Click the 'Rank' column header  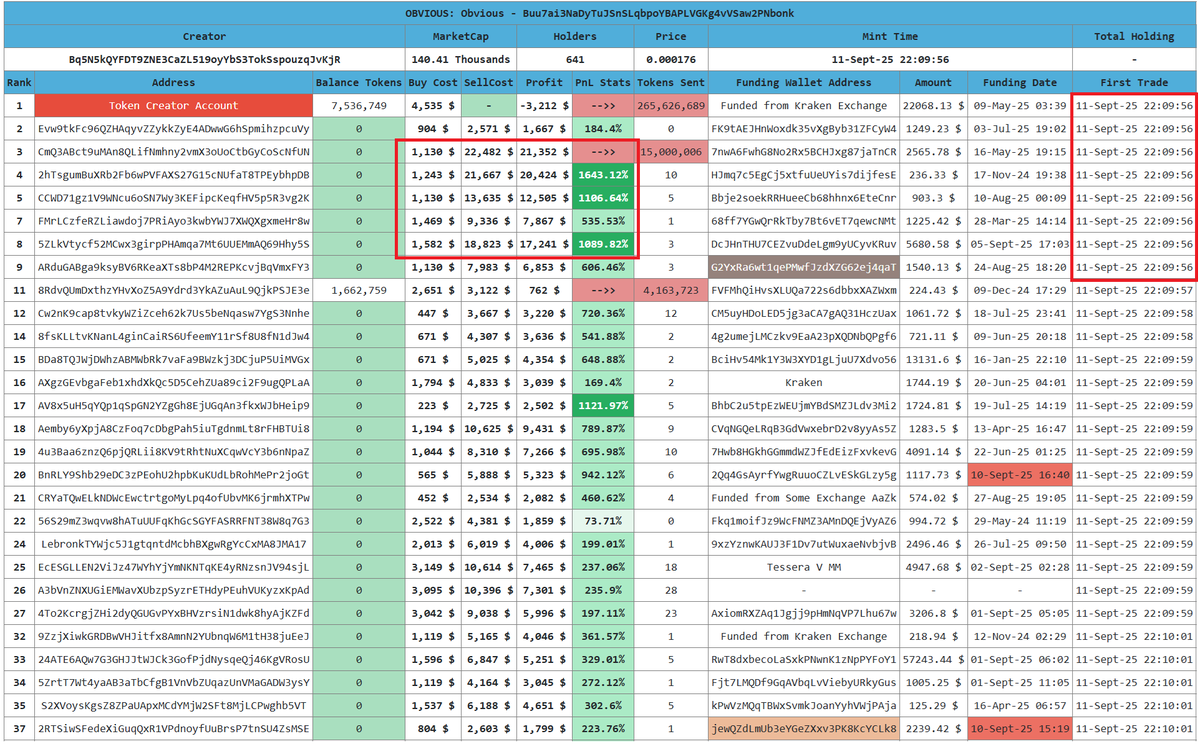coord(18,82)
